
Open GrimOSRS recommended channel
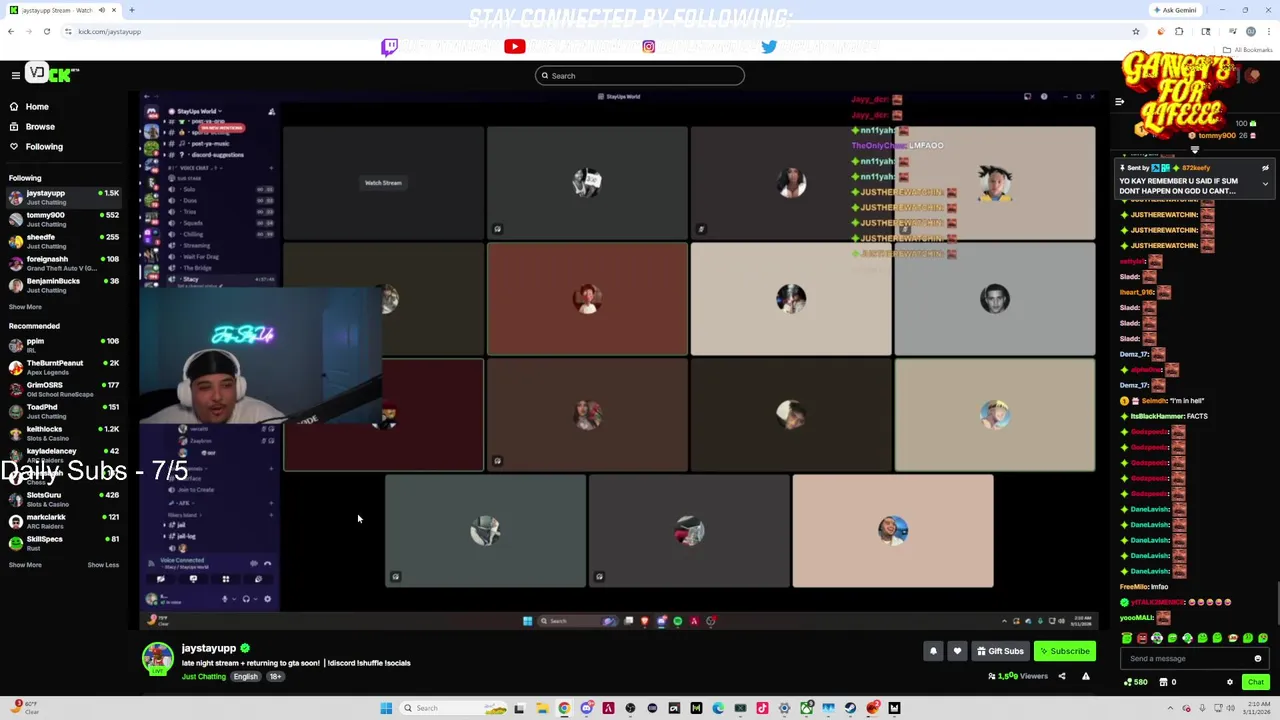62,389
